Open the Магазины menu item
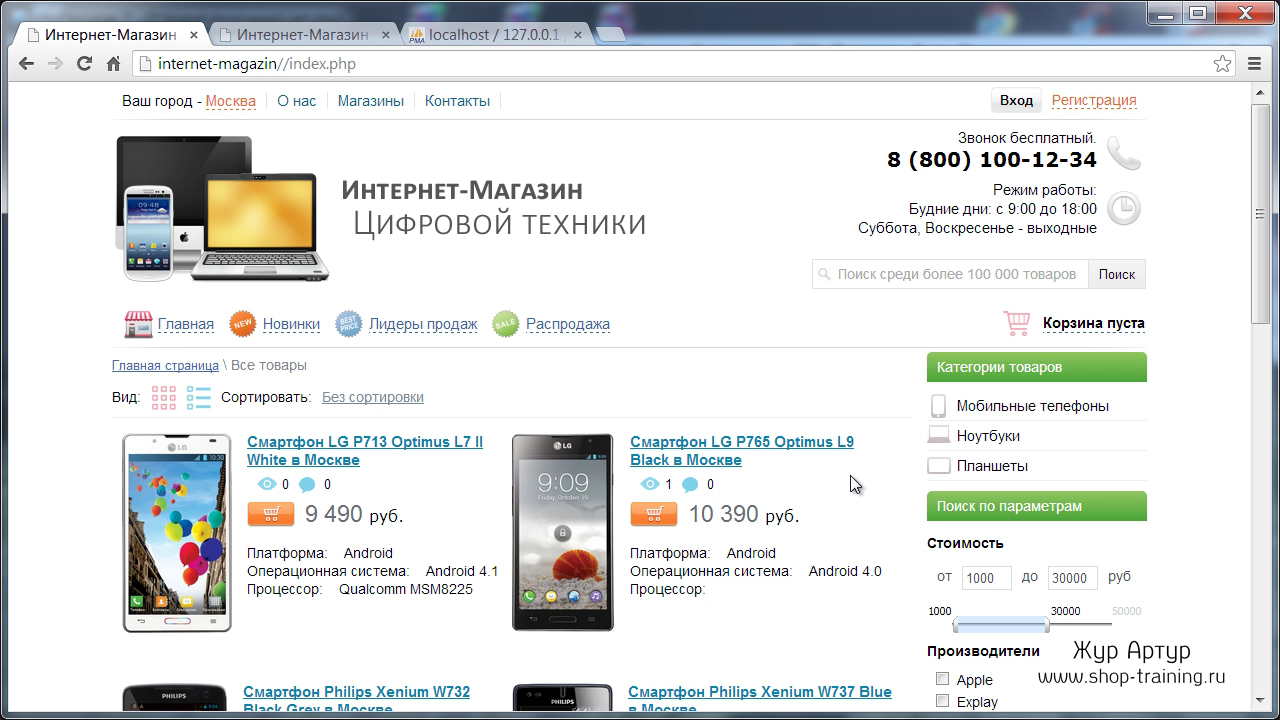 pos(371,101)
